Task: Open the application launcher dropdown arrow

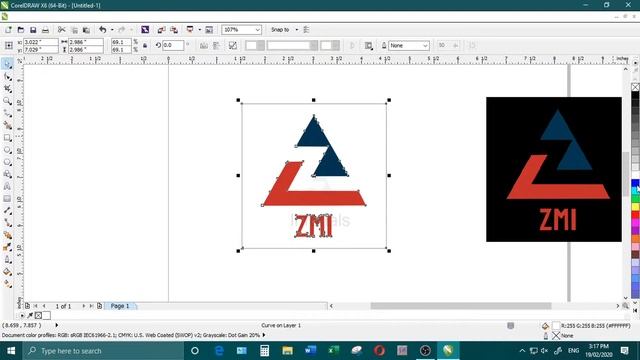Action: 200,30
